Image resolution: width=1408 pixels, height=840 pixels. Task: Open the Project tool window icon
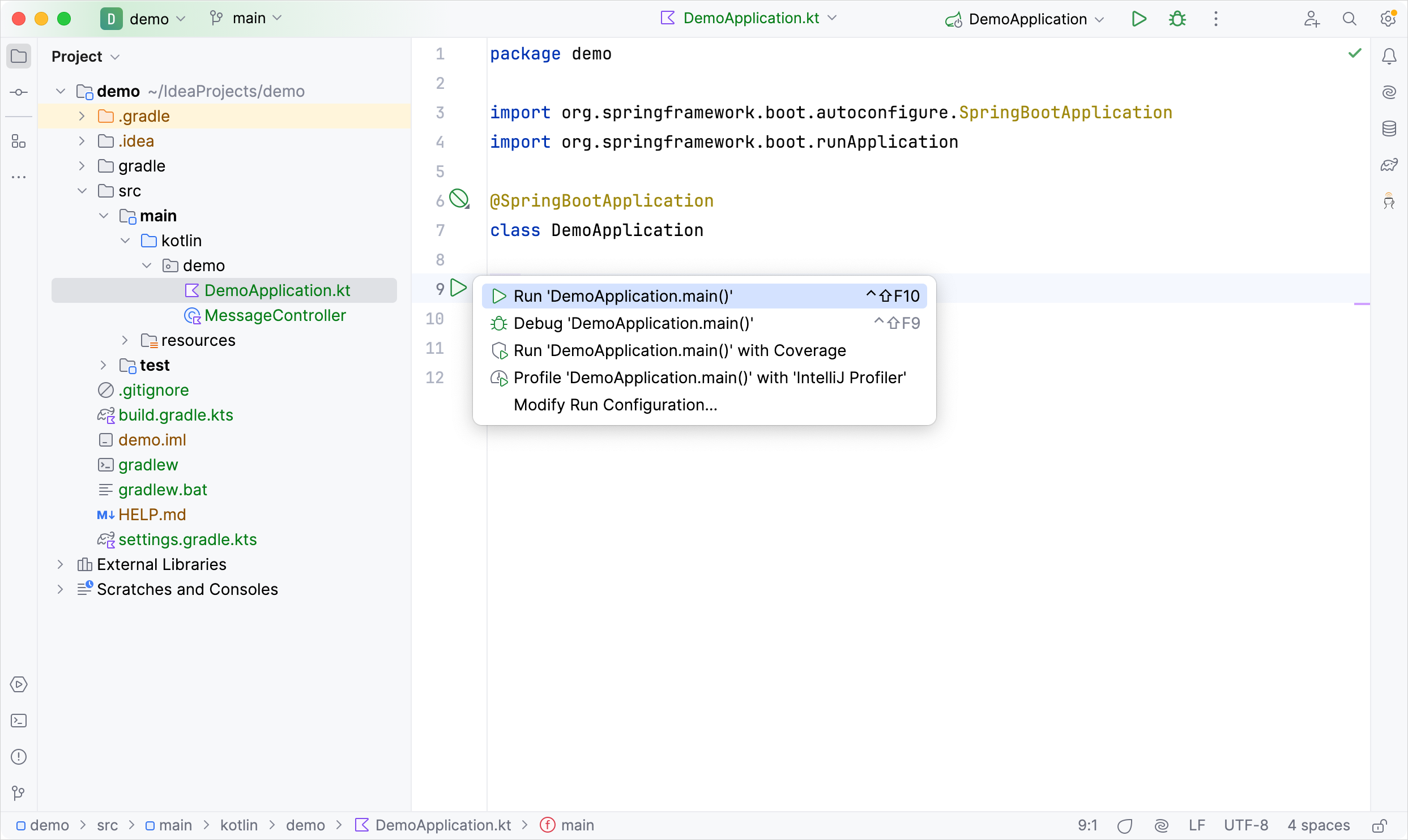click(19, 56)
